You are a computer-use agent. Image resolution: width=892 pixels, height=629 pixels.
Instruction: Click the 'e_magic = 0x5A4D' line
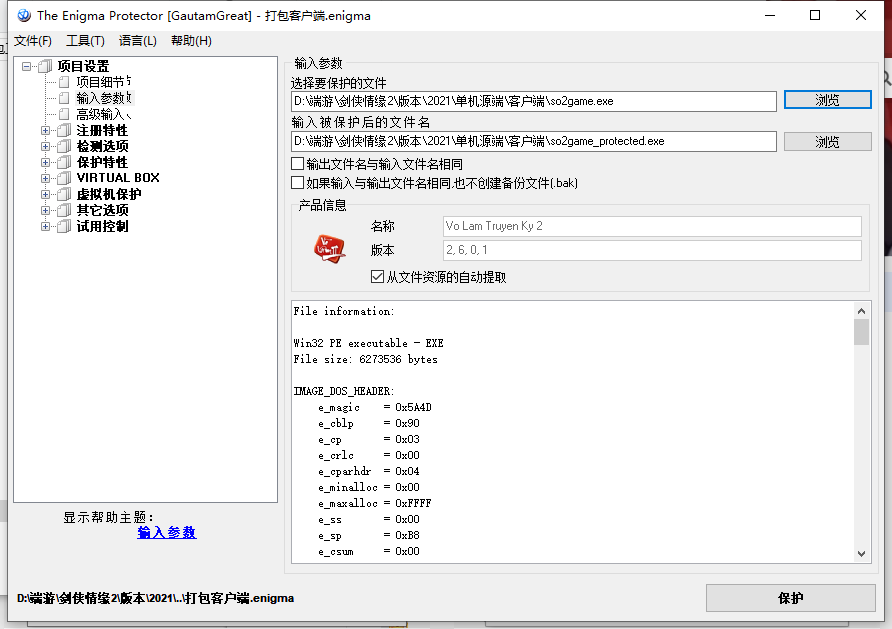[374, 407]
